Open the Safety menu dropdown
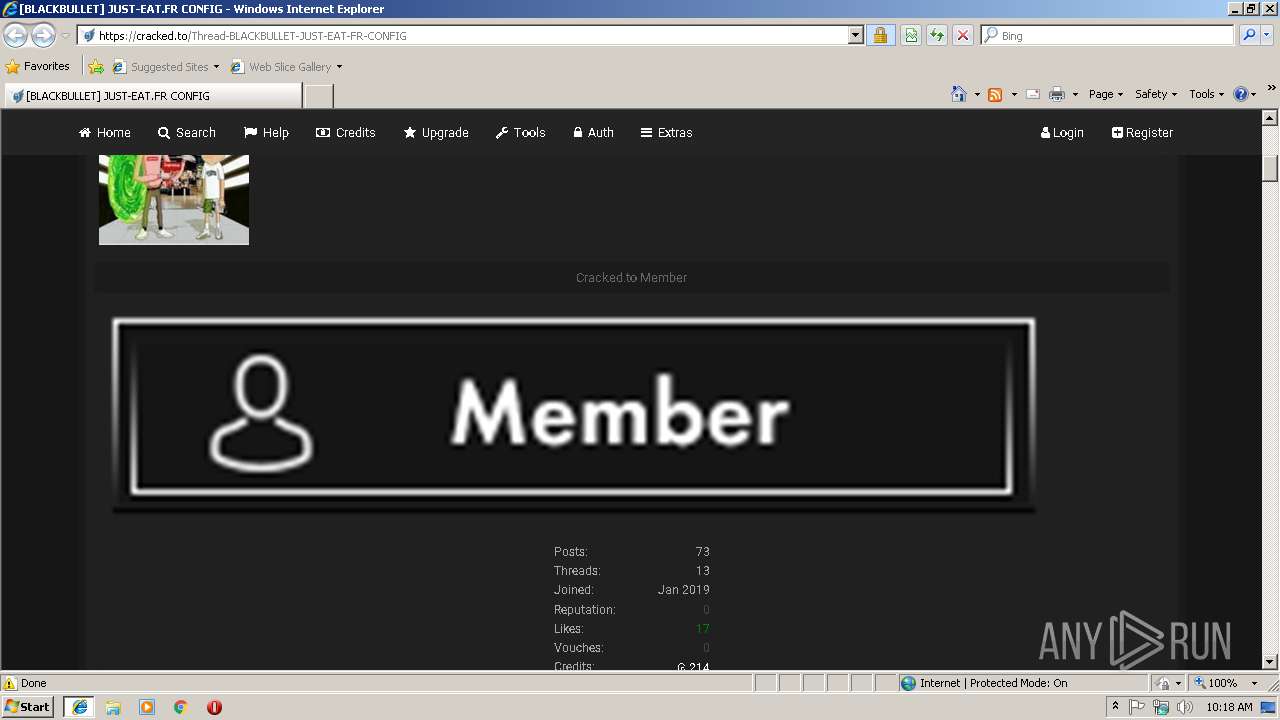 (x=1156, y=94)
